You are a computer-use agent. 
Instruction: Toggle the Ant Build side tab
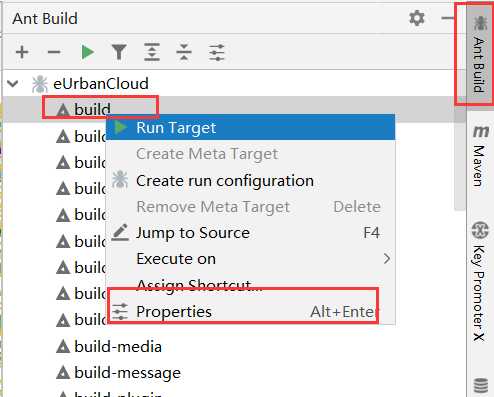479,53
